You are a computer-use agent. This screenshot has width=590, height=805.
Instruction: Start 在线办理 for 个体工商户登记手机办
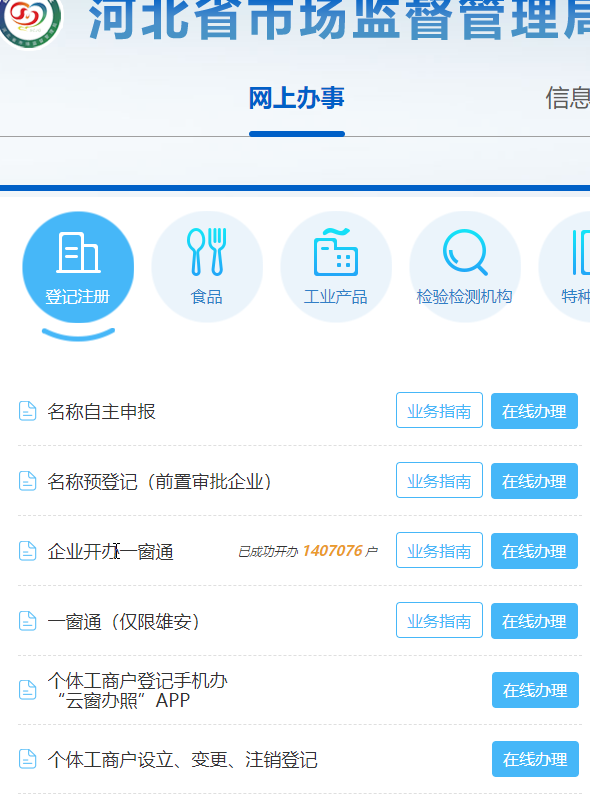click(x=535, y=690)
